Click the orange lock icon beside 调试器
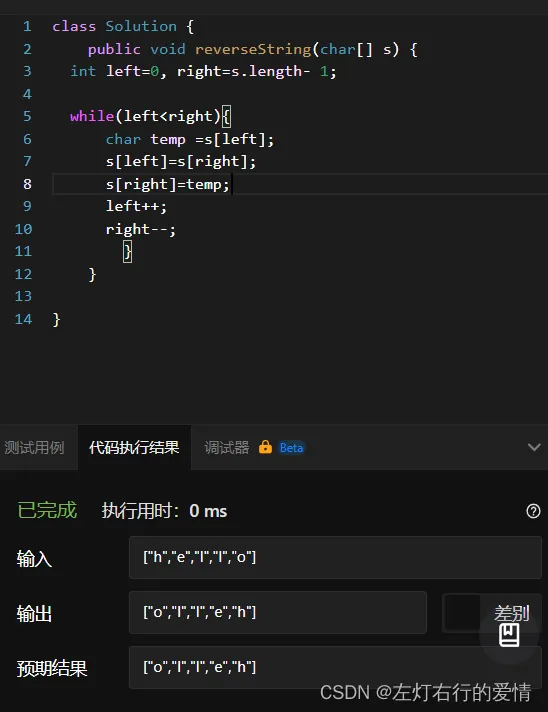Viewport: 548px width, 712px height. pyautogui.click(x=265, y=447)
